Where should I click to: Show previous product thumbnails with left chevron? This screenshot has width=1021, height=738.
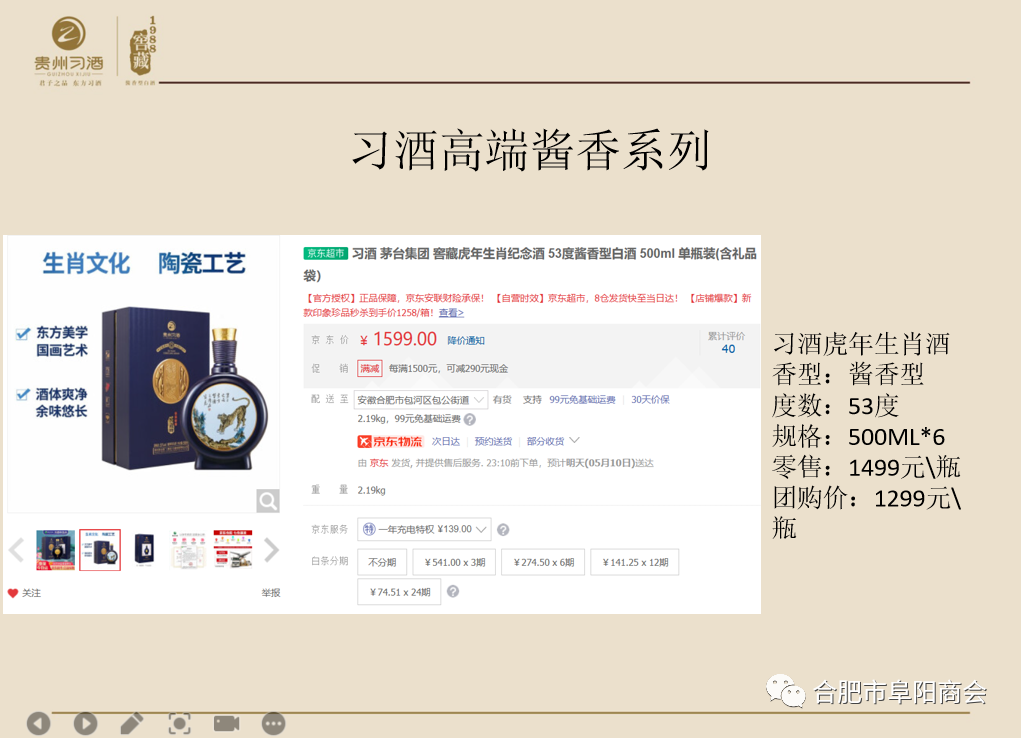pos(17,550)
